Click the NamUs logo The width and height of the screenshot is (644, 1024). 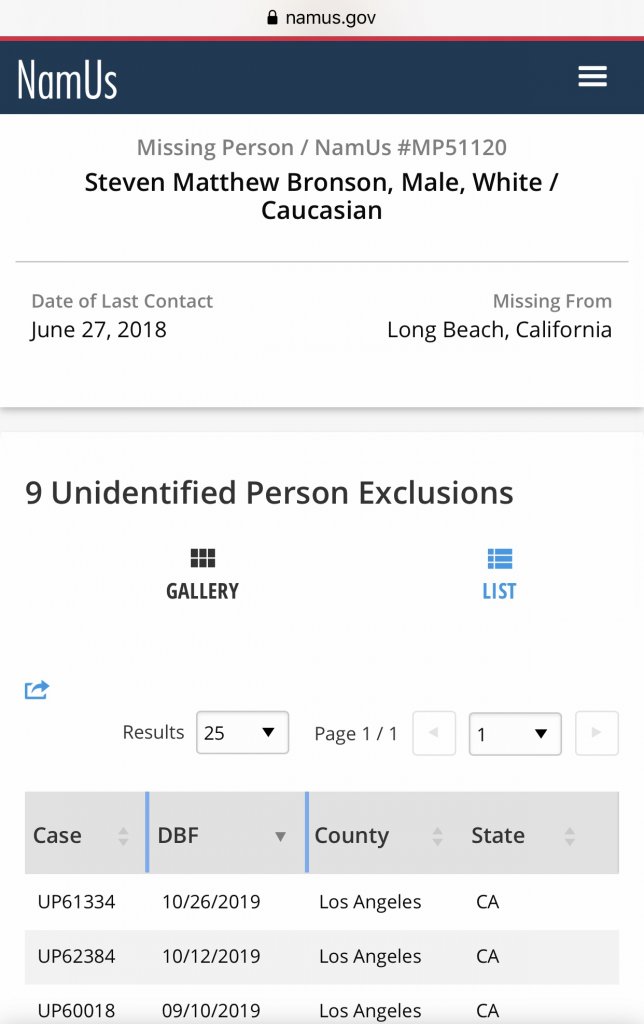click(x=67, y=79)
